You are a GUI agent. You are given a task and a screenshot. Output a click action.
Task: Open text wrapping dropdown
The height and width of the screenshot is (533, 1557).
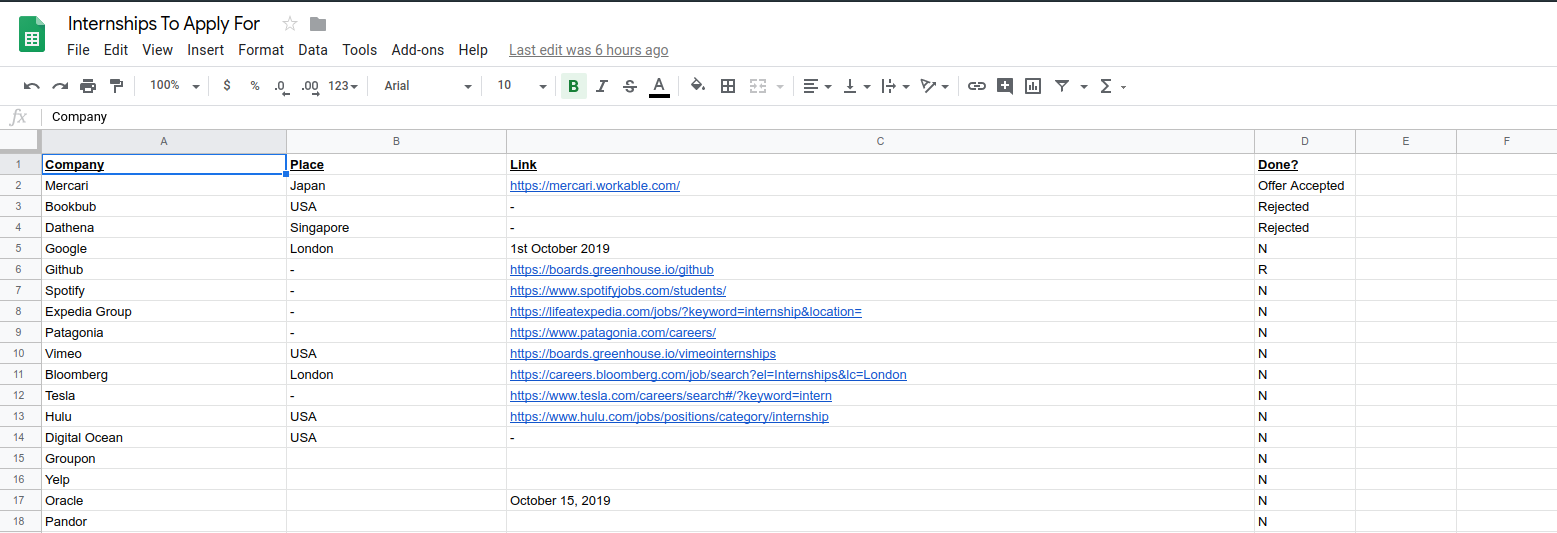(895, 86)
